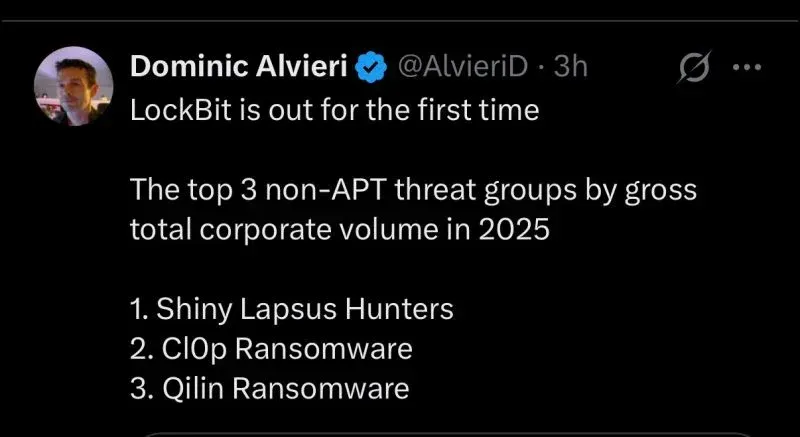
Task: Click the 3h post timestamp
Action: tap(569, 68)
